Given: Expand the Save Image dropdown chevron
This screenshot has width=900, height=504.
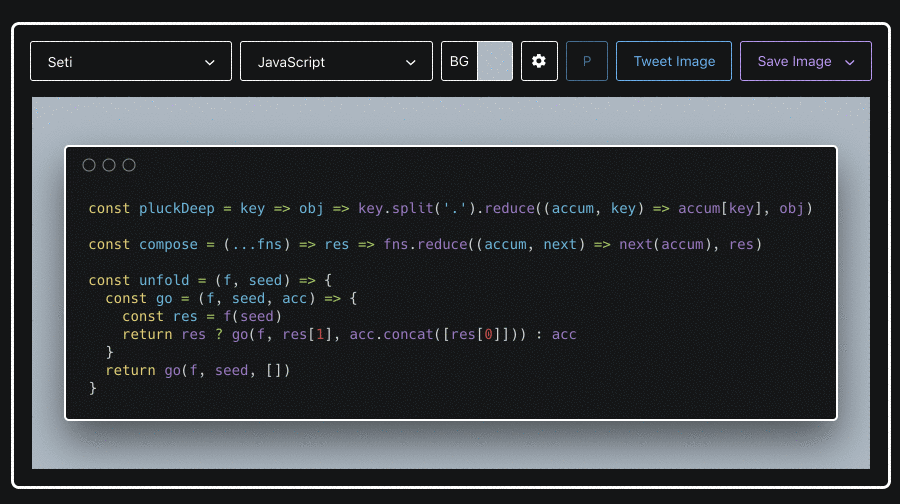Looking at the screenshot, I should click(850, 62).
